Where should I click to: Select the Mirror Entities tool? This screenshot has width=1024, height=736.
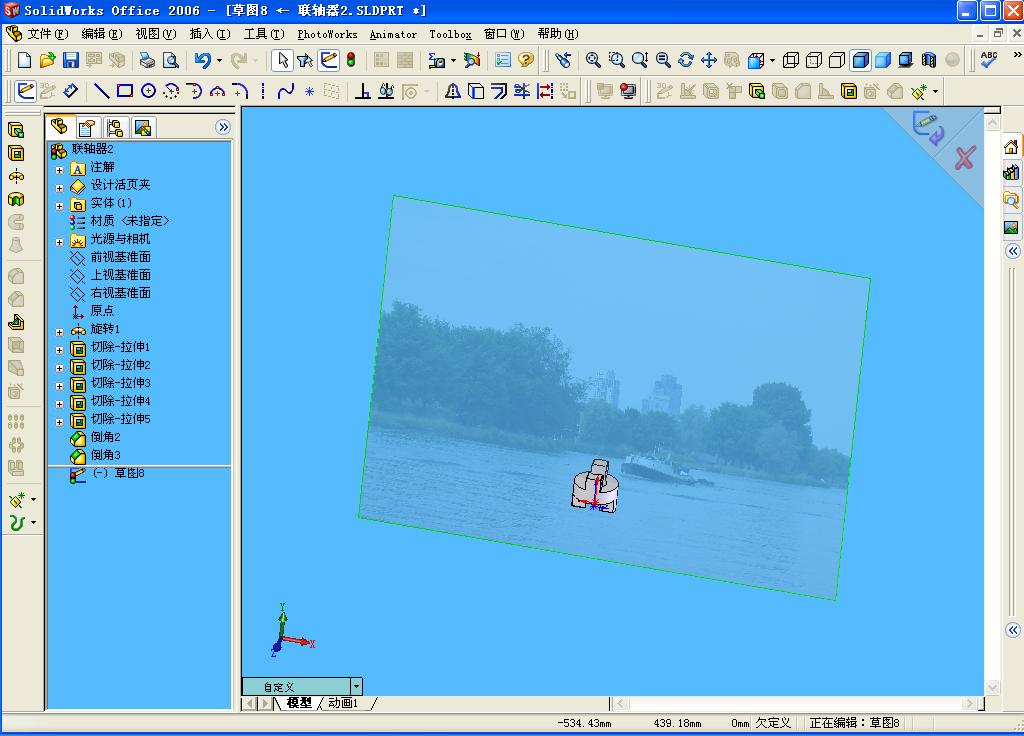tap(452, 91)
